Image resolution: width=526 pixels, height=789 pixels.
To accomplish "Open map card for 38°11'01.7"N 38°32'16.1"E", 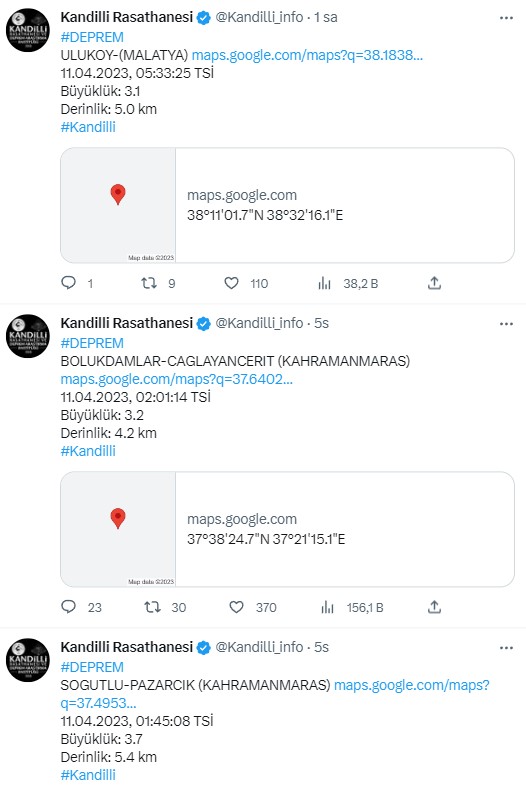I will pyautogui.click(x=287, y=205).
